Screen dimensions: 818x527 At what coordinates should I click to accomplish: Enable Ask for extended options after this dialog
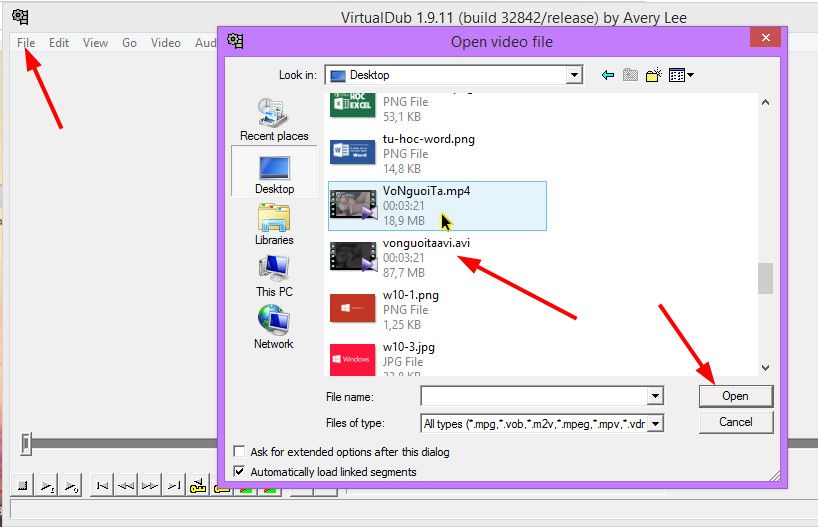point(239,451)
